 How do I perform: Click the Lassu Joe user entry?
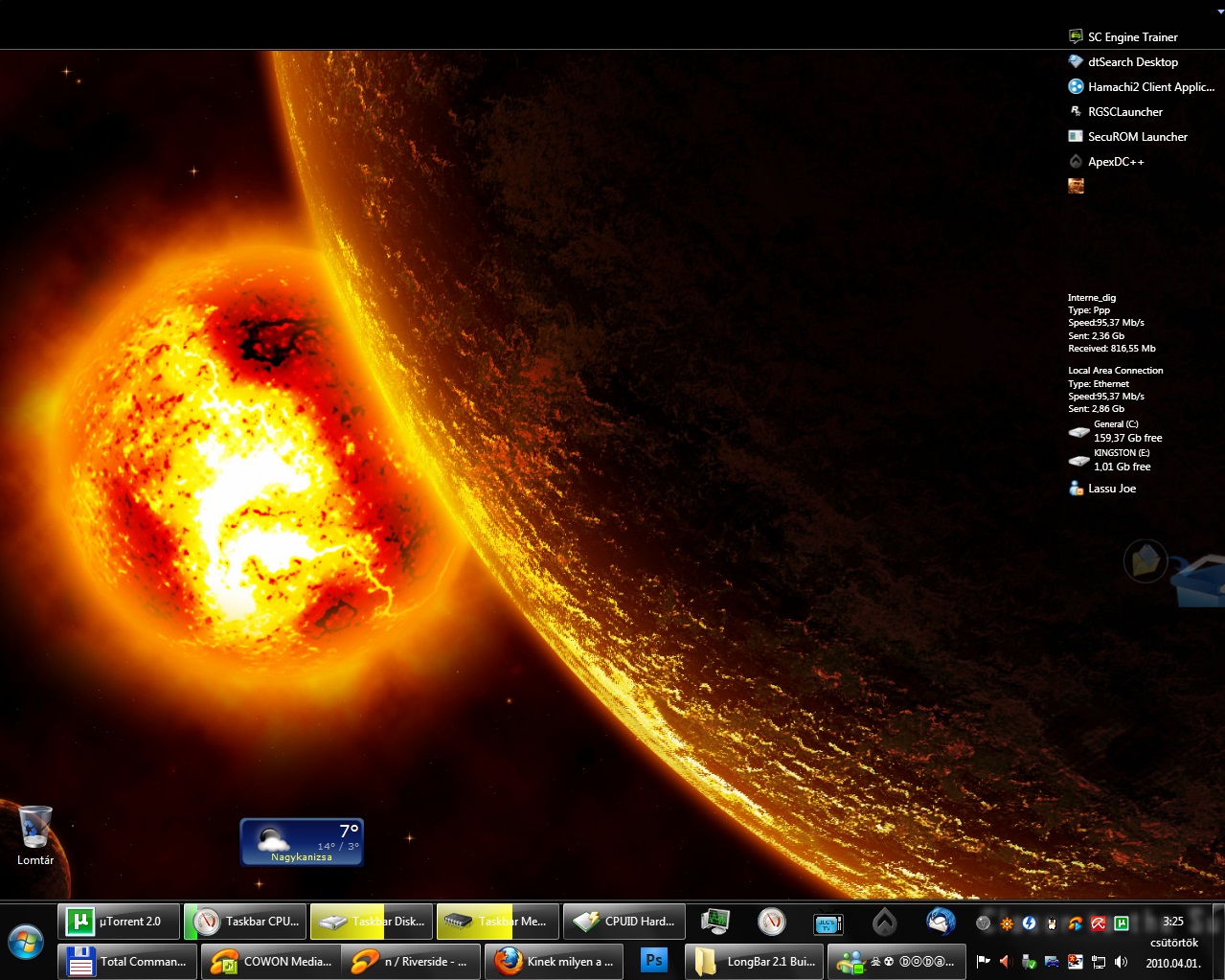pos(1102,489)
